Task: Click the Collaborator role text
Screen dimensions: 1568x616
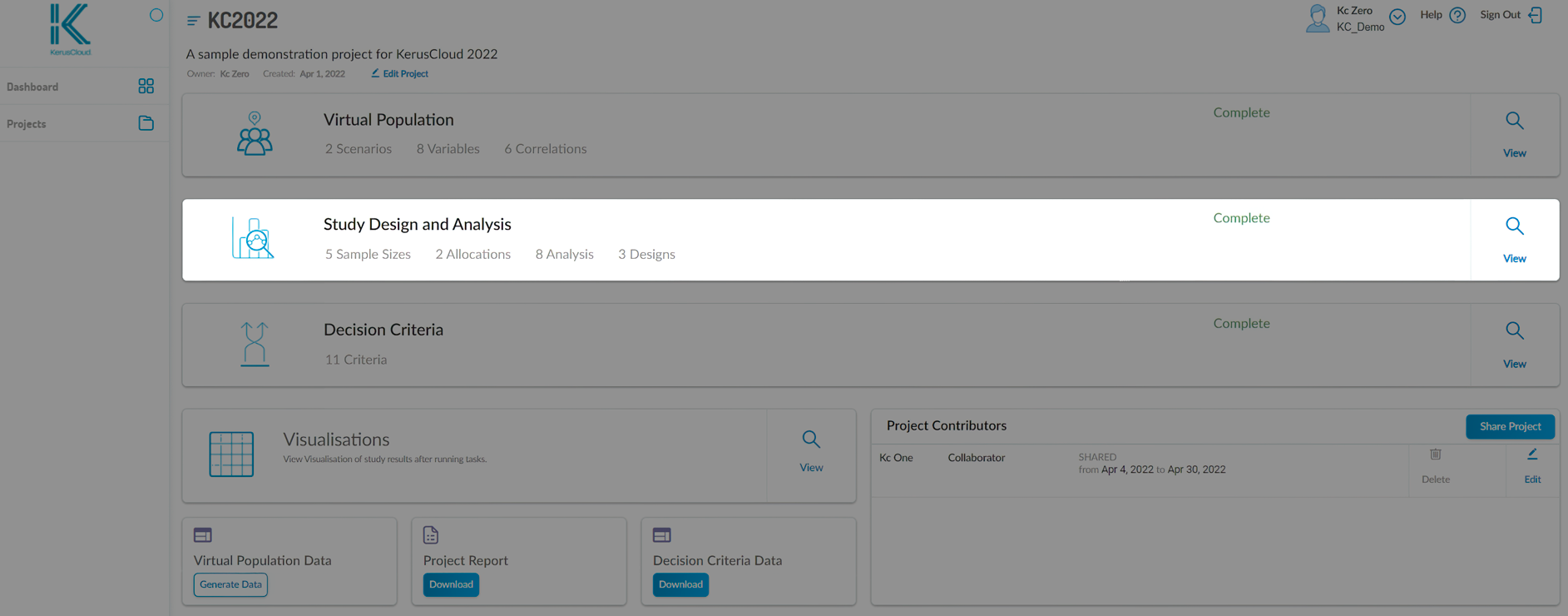Action: click(x=977, y=458)
